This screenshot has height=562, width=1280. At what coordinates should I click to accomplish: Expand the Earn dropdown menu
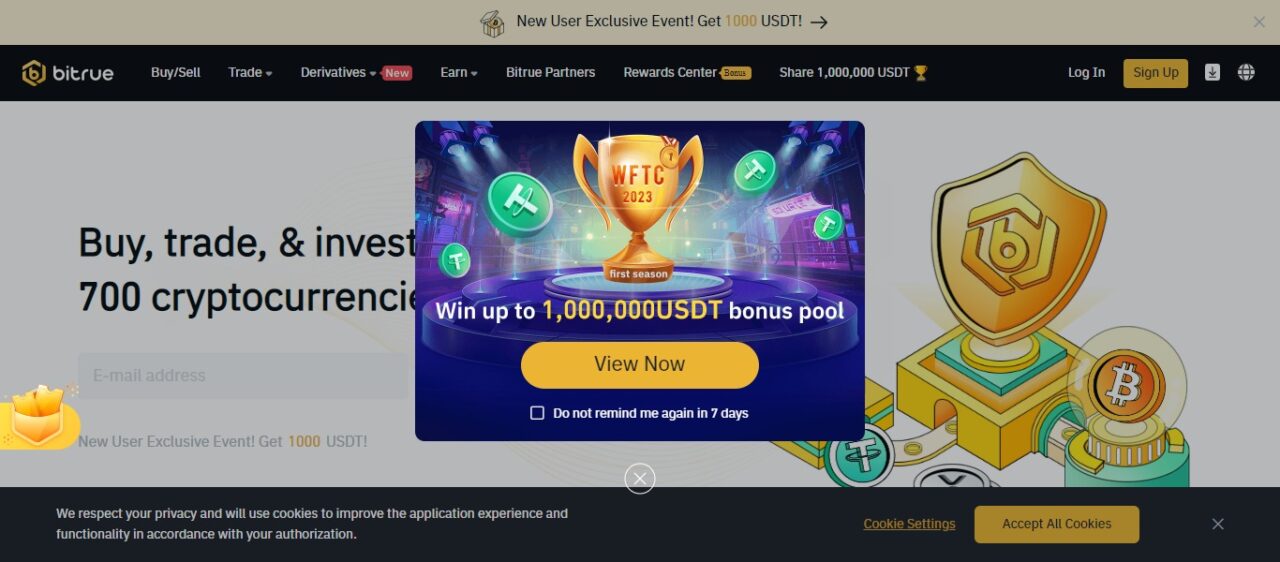(x=459, y=72)
